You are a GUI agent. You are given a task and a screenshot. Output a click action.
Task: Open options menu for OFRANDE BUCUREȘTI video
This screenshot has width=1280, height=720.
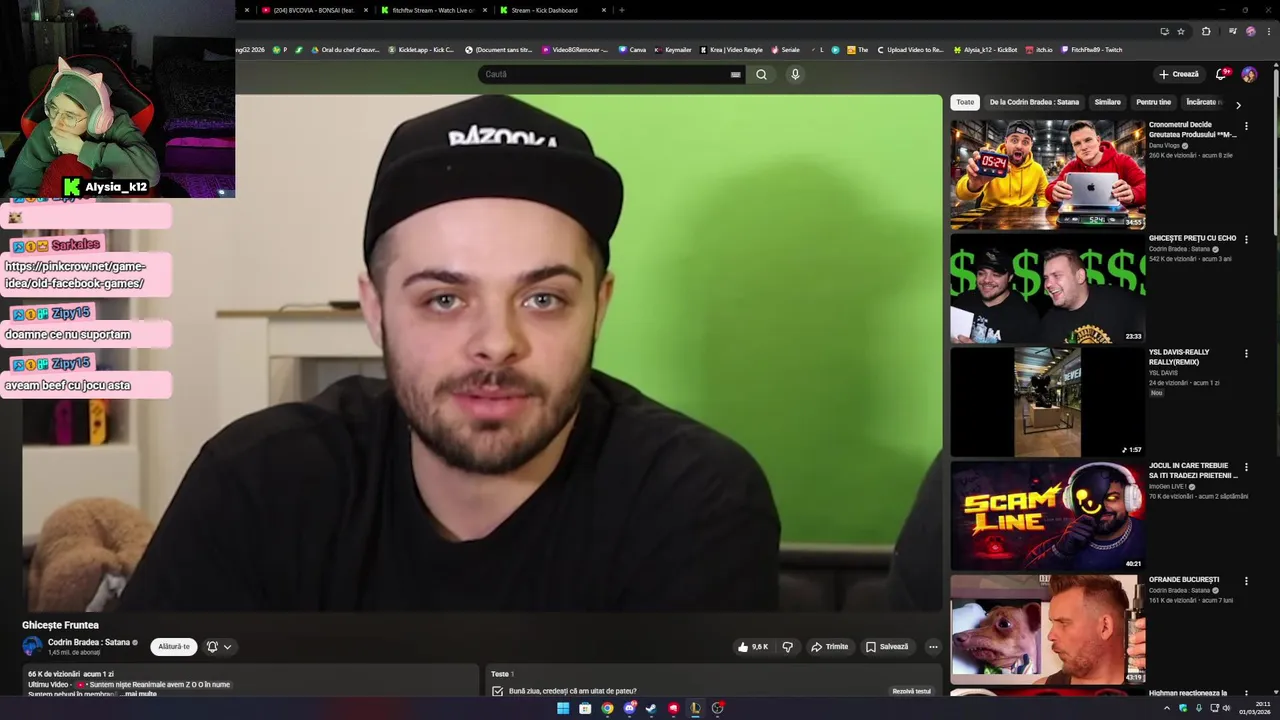pos(1246,581)
